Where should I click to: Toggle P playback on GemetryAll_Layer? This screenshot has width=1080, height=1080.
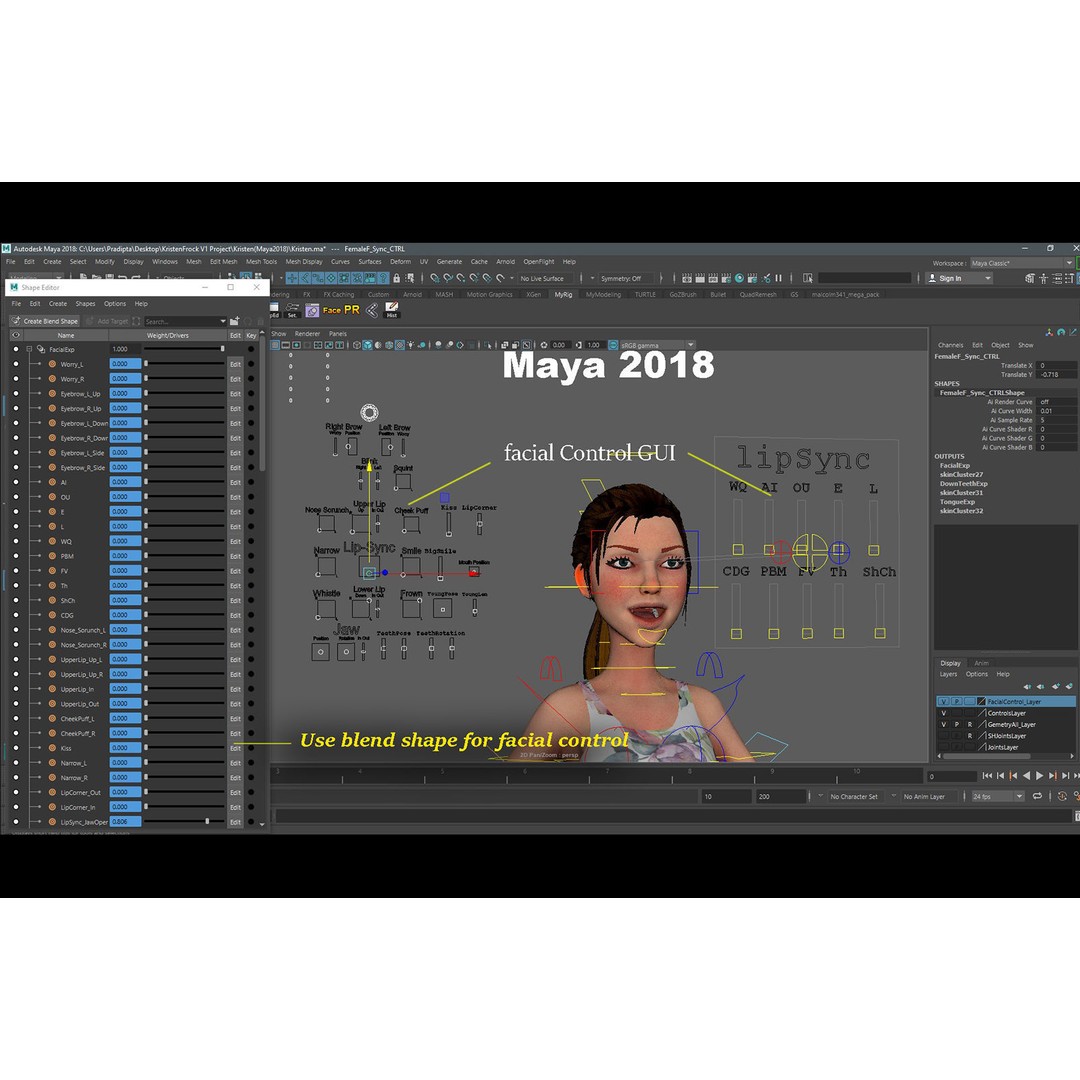pos(957,725)
